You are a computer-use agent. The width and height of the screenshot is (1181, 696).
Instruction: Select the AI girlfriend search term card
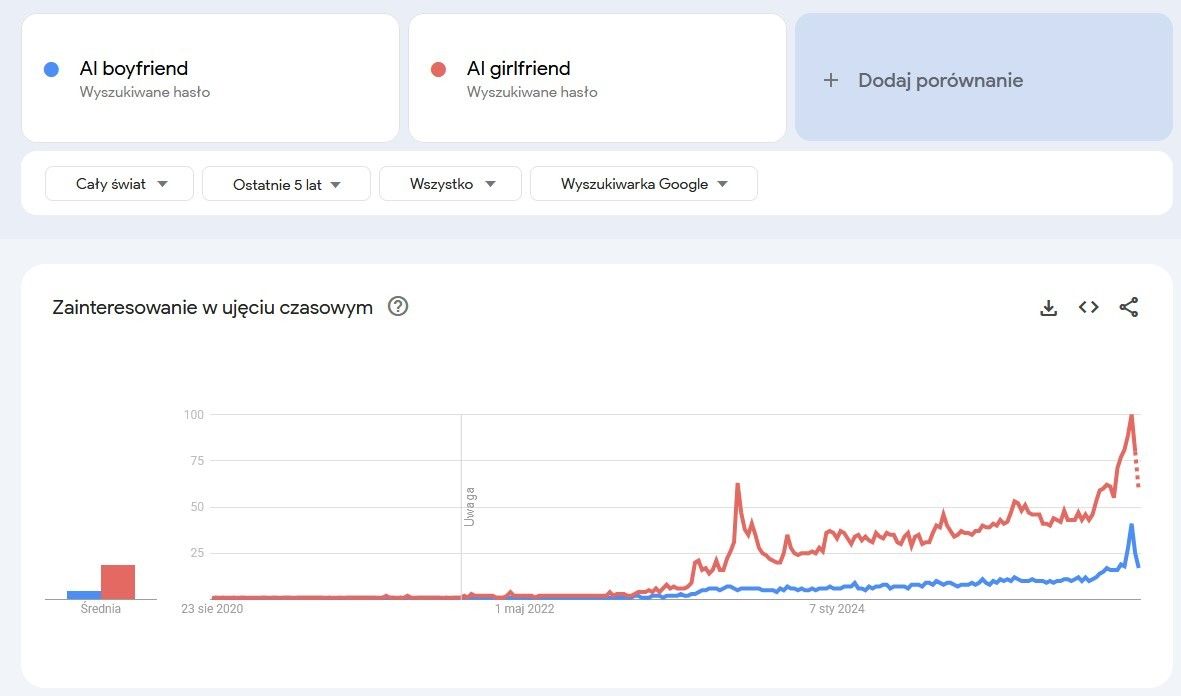[597, 78]
